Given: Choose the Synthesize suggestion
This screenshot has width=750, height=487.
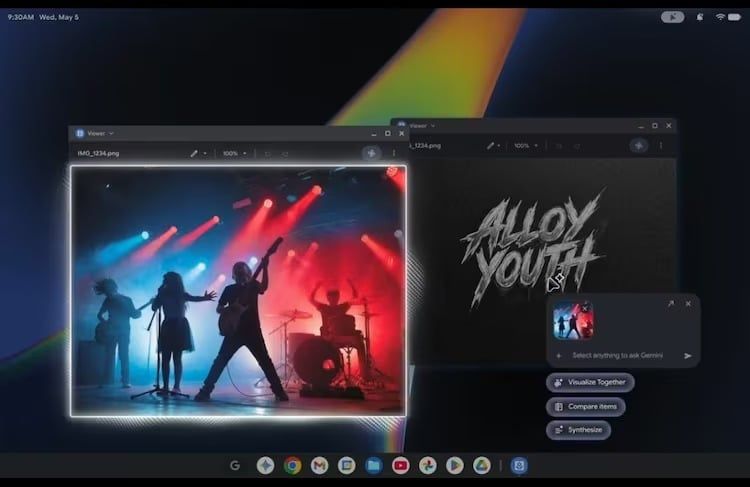Looking at the screenshot, I should tap(578, 430).
